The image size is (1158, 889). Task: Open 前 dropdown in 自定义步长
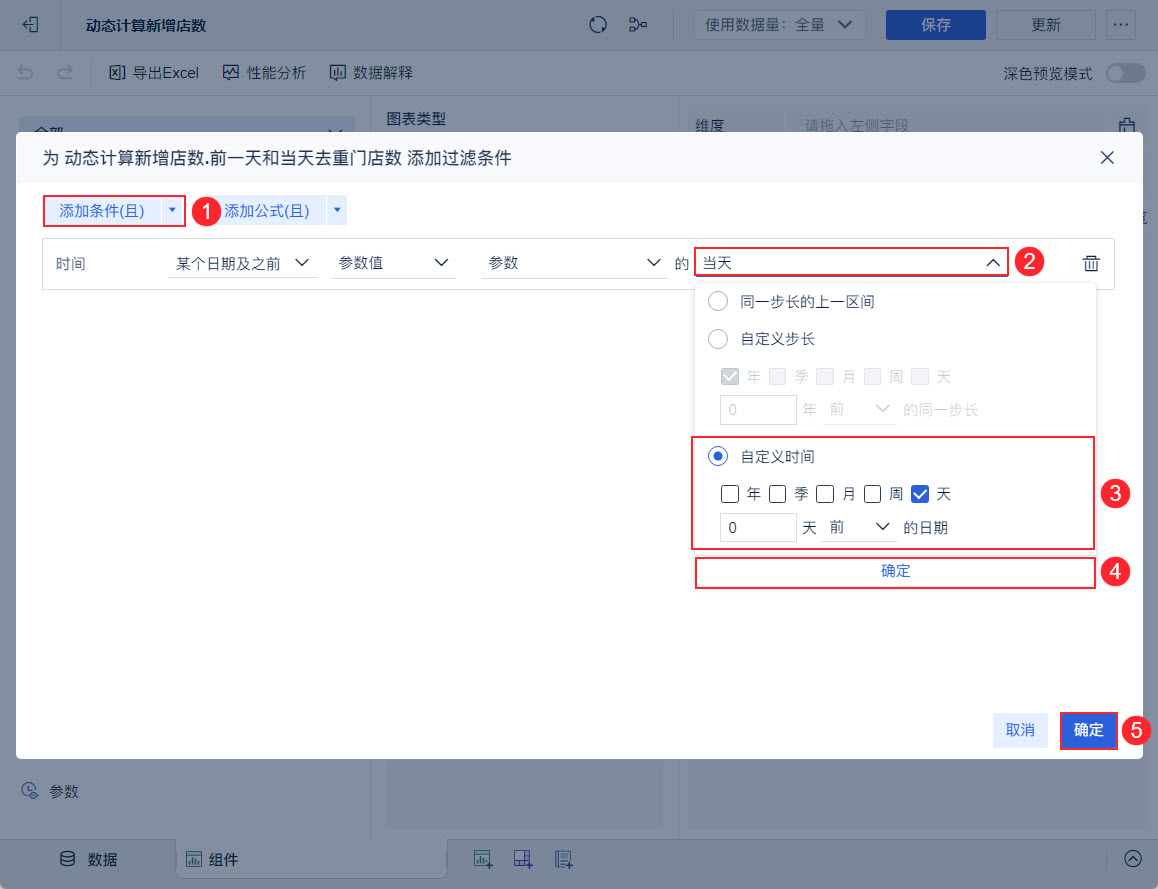tap(859, 409)
